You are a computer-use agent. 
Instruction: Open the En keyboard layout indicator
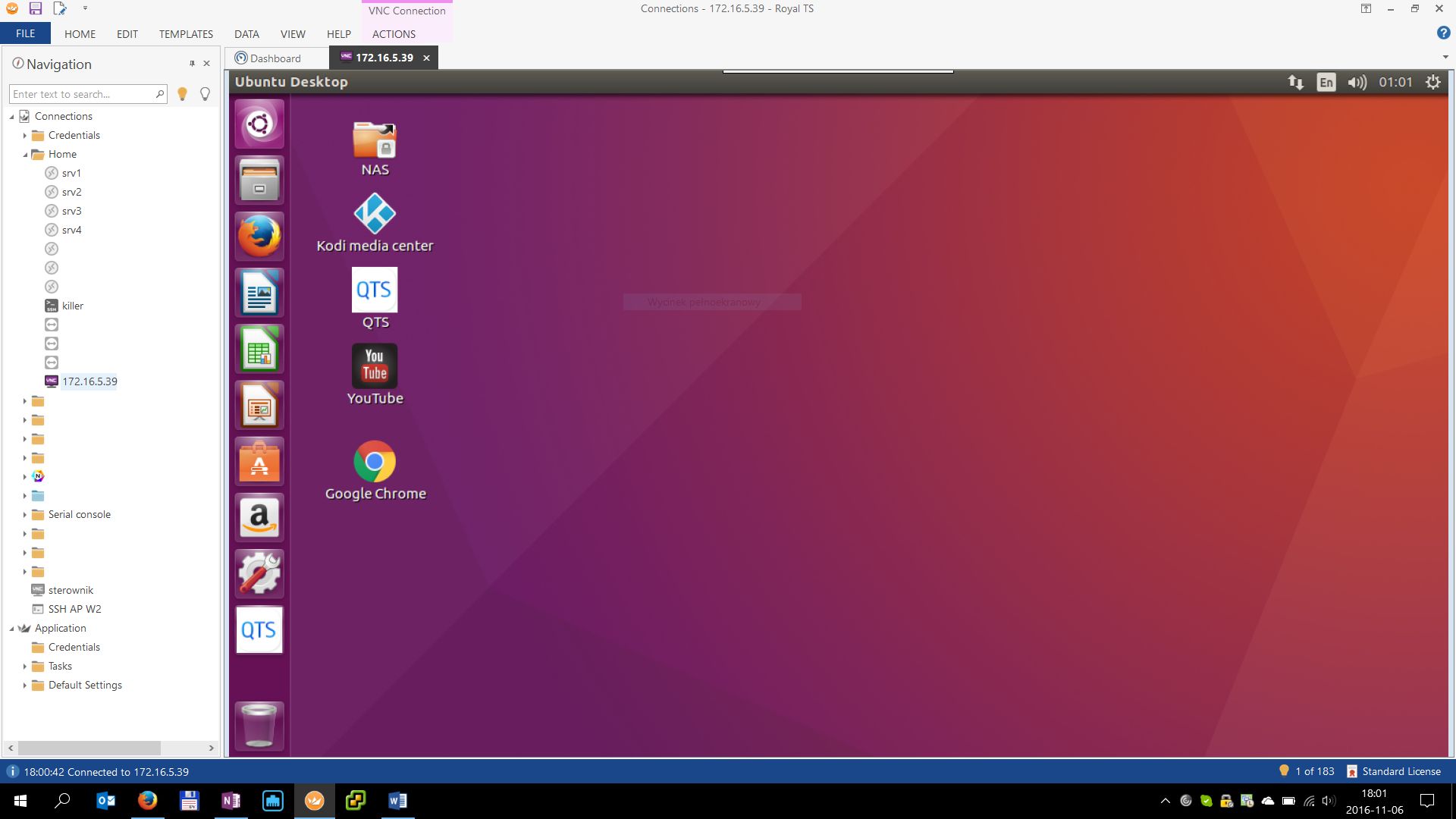[x=1326, y=82]
